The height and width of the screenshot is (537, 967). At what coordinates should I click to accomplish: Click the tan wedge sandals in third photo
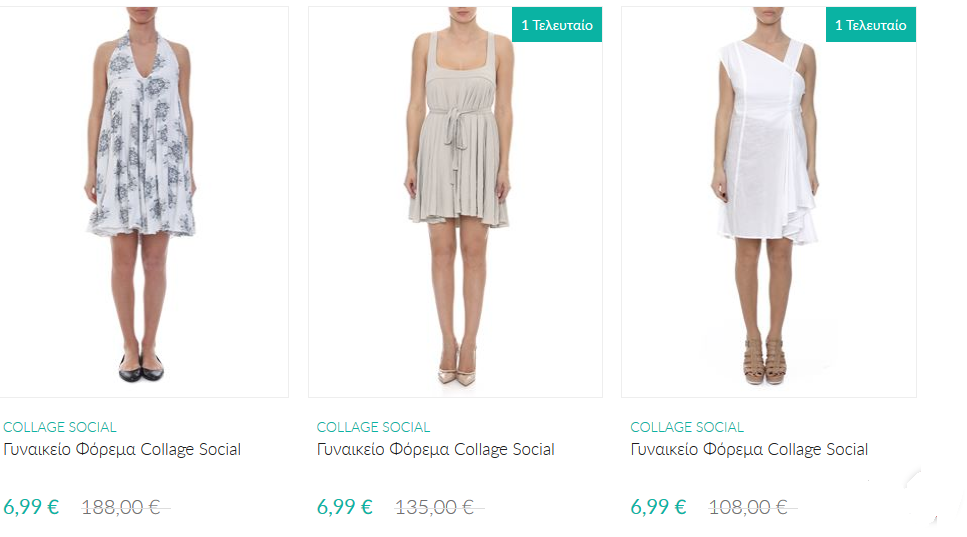766,363
